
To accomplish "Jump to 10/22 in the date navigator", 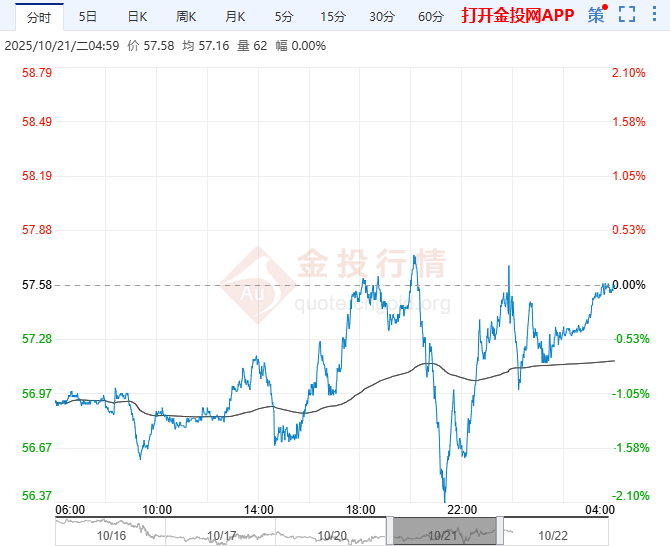I will pyautogui.click(x=553, y=535).
